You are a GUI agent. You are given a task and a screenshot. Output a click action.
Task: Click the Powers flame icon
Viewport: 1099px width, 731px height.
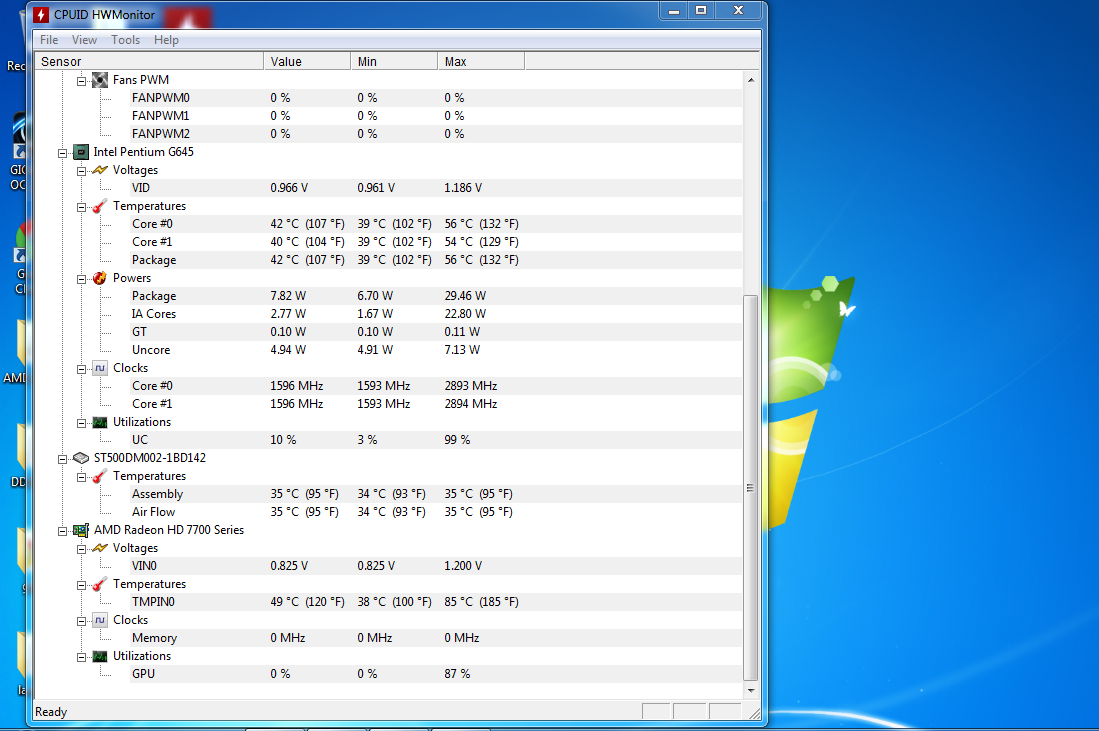(100, 278)
